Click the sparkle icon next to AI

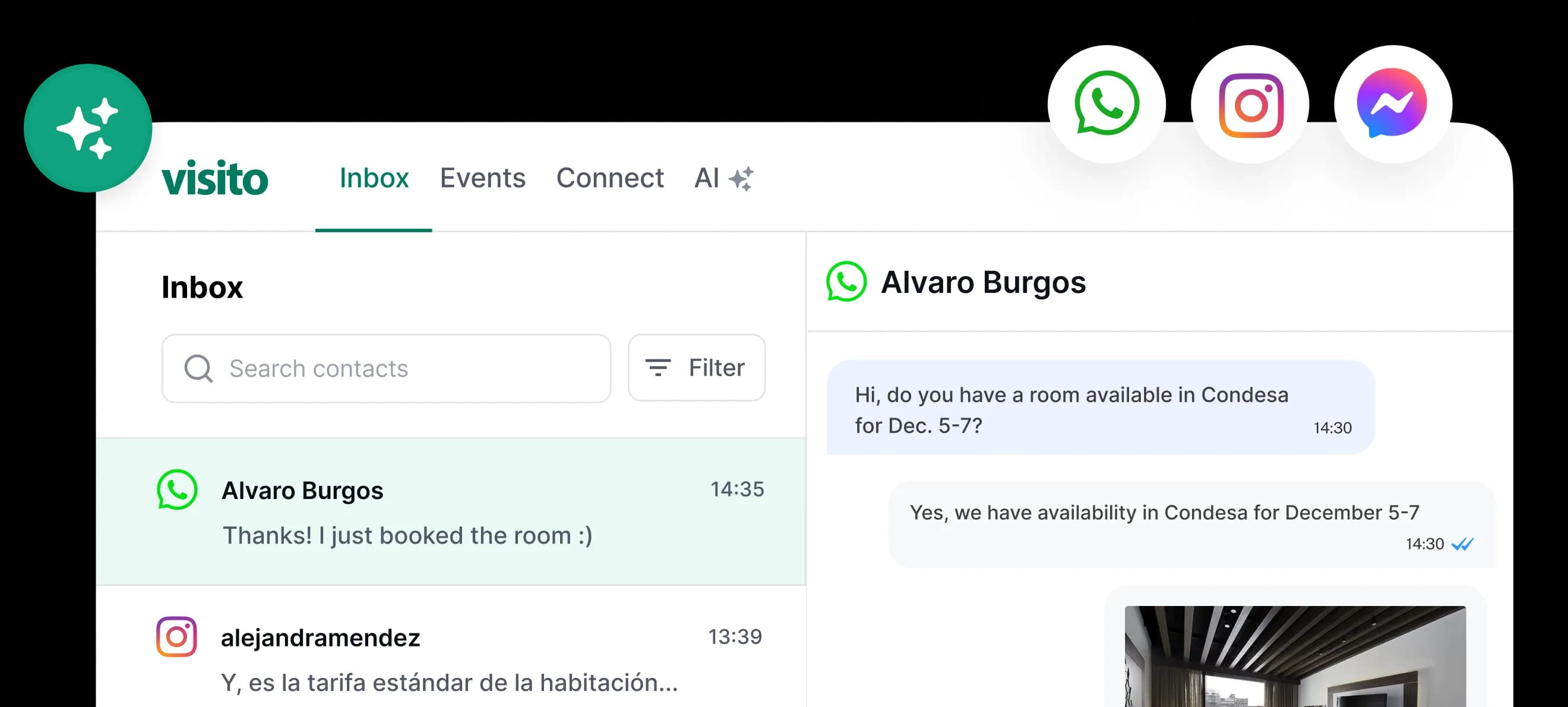741,179
